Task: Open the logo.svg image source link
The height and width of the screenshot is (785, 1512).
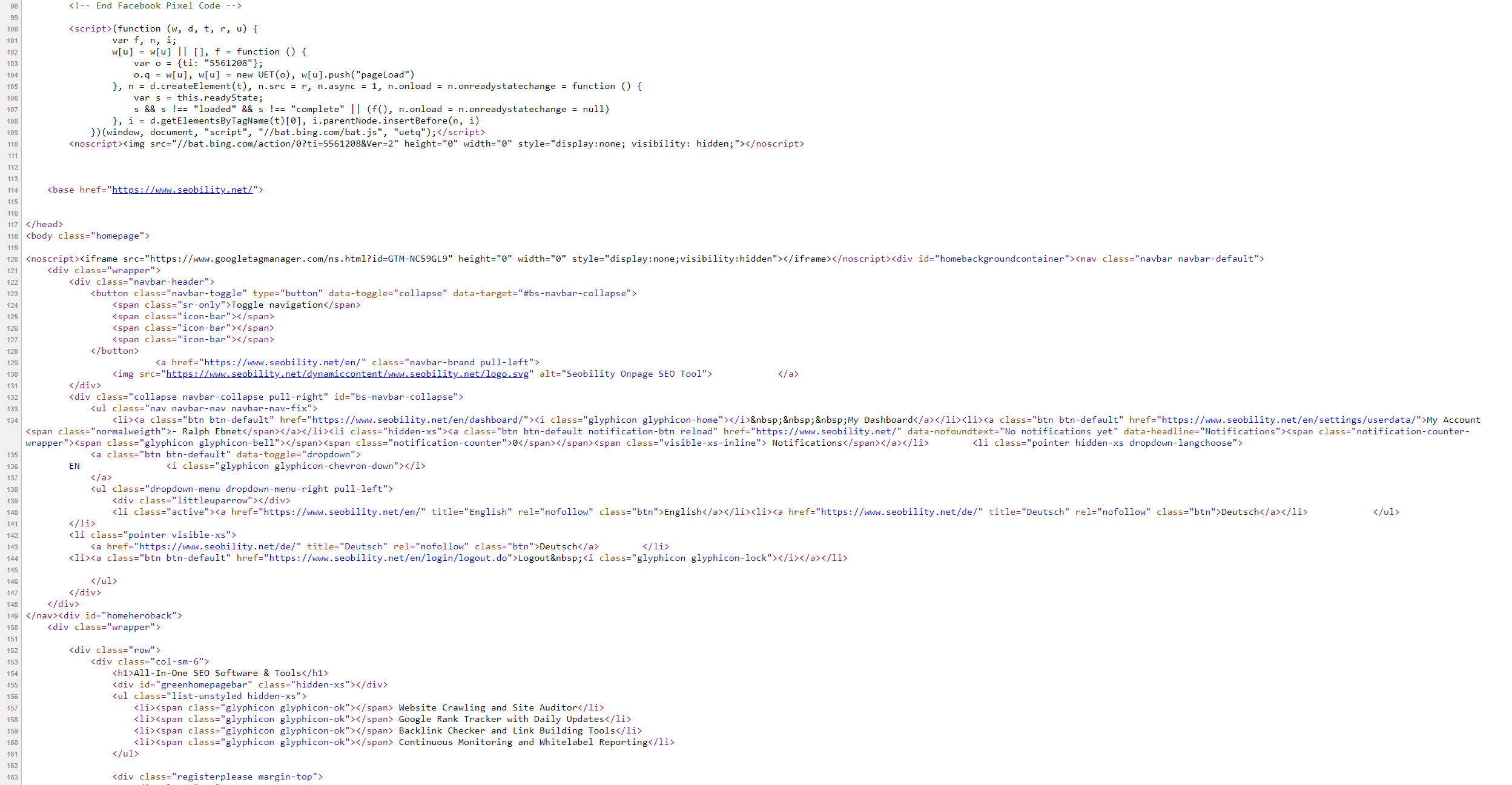Action: point(348,374)
